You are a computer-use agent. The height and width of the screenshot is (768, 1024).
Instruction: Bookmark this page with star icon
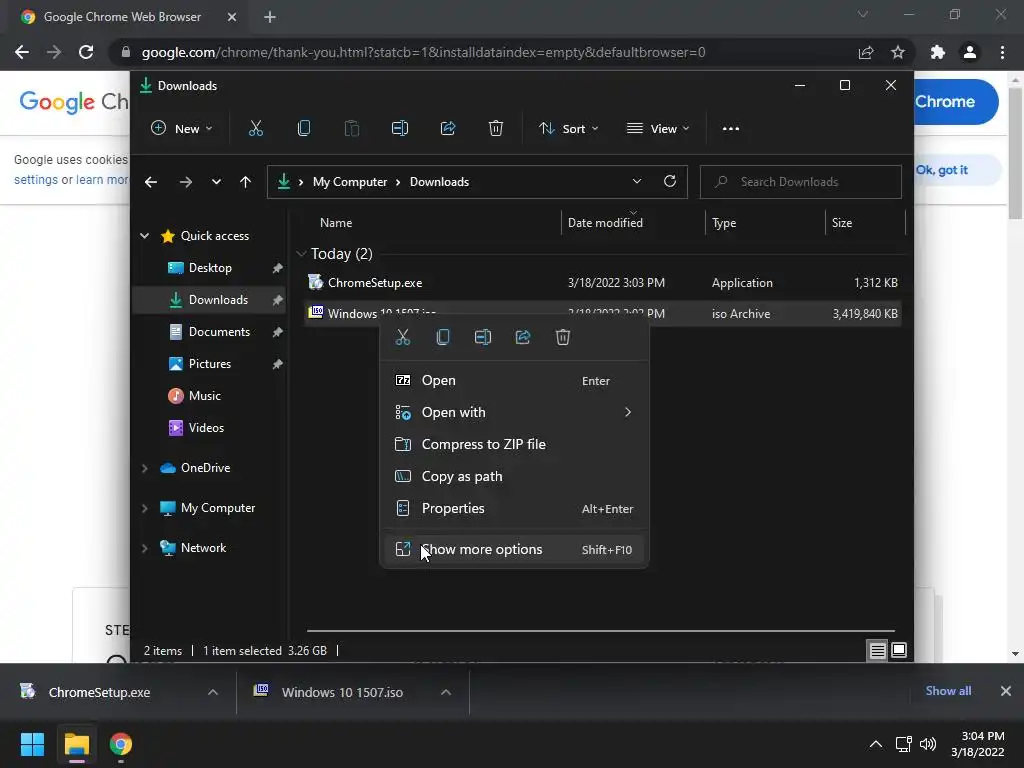898,52
